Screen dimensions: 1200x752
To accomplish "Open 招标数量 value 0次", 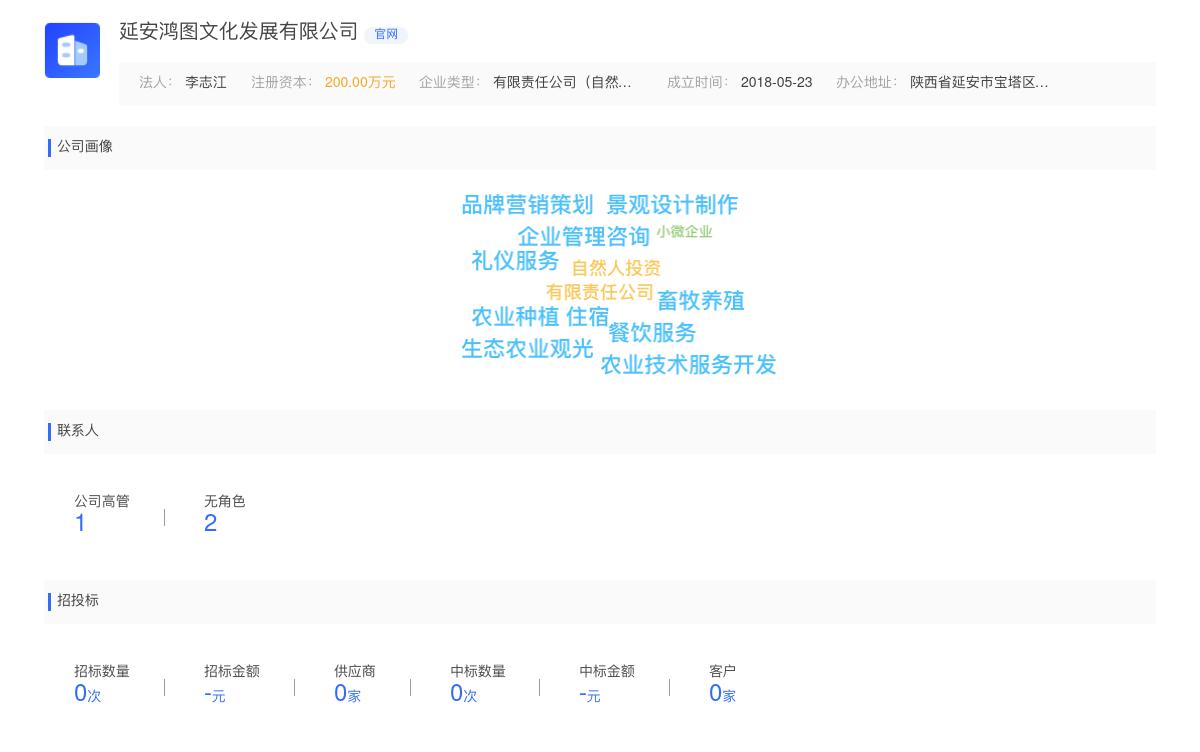I will click(87, 693).
